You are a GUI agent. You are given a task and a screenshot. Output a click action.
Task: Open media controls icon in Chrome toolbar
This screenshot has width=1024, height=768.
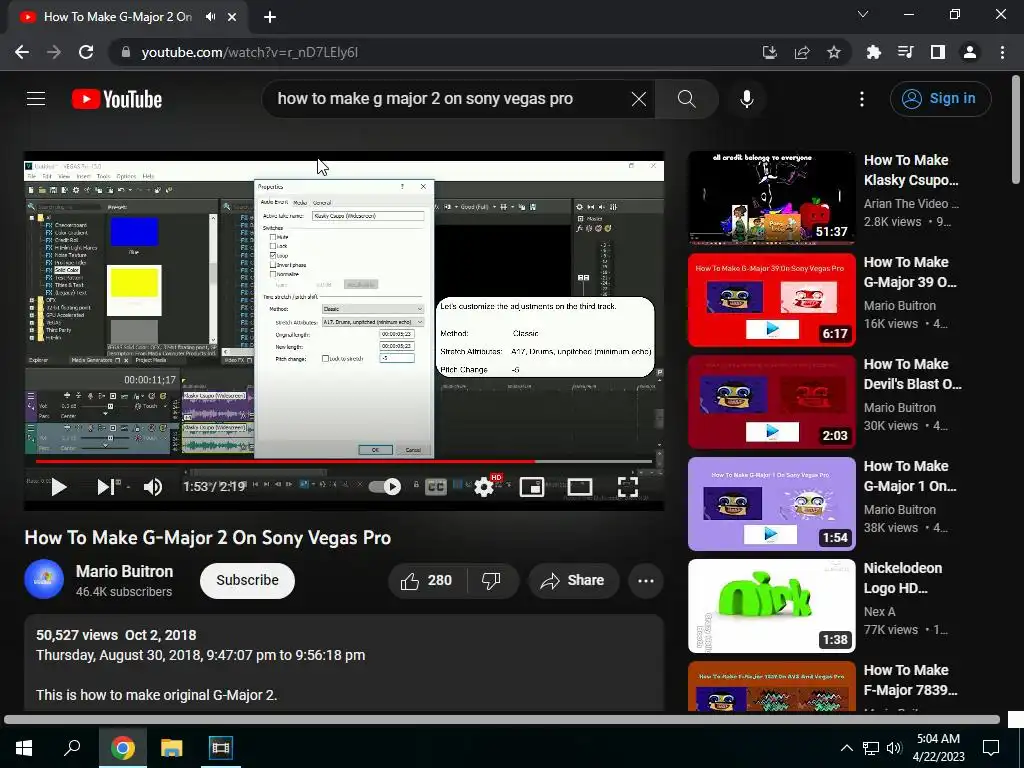tap(905, 52)
